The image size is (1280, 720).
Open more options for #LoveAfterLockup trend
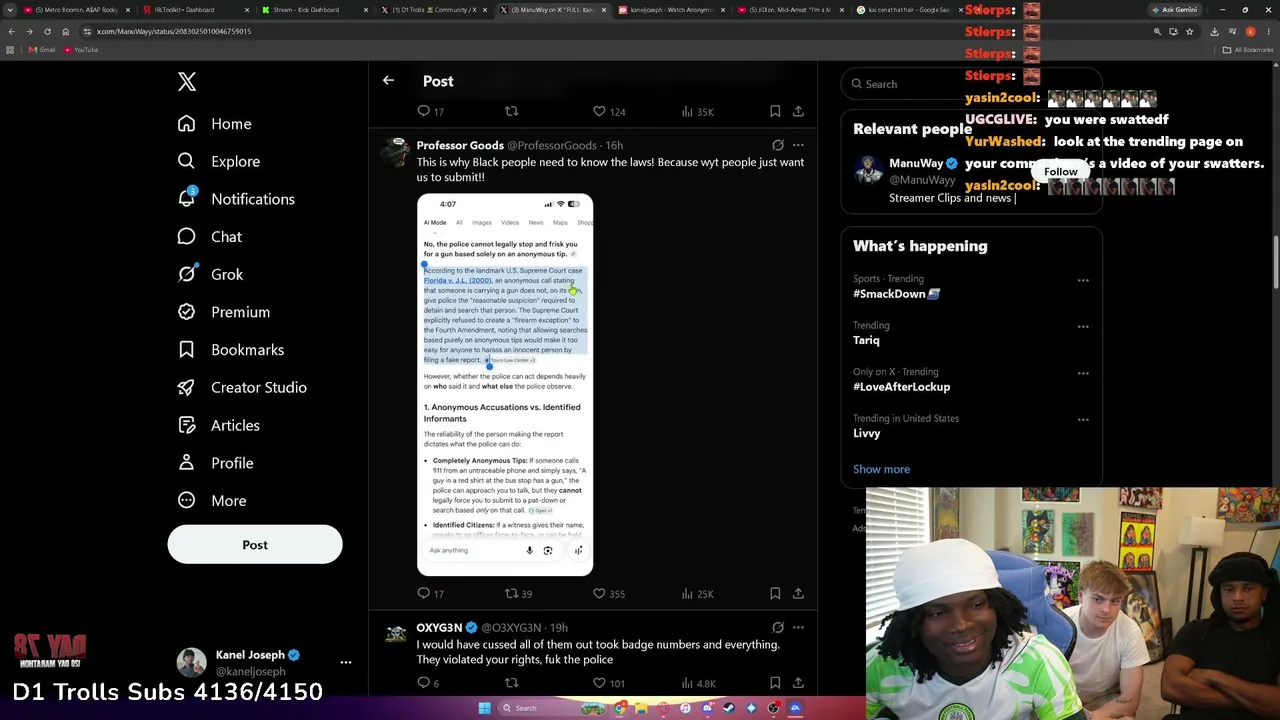tap(1083, 373)
